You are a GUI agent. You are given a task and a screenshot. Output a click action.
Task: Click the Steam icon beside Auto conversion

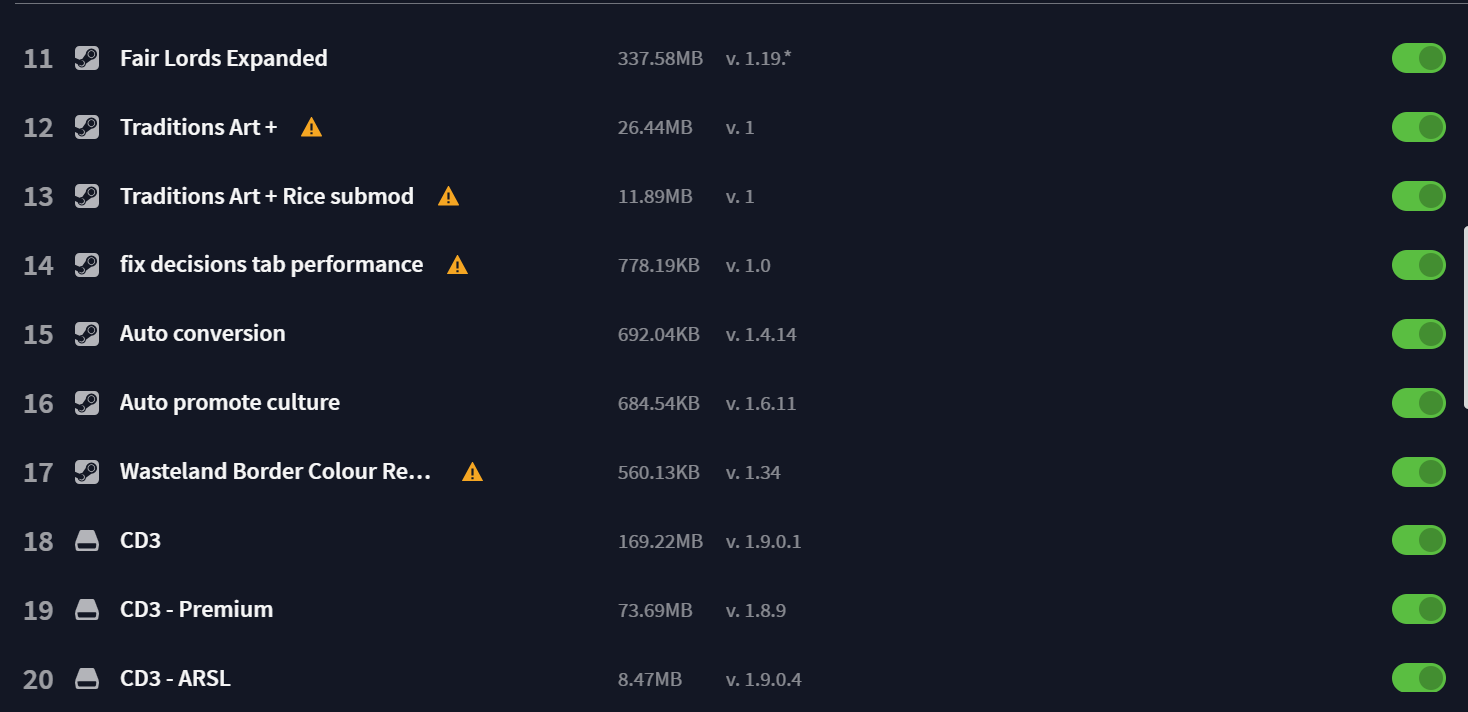[x=87, y=334]
